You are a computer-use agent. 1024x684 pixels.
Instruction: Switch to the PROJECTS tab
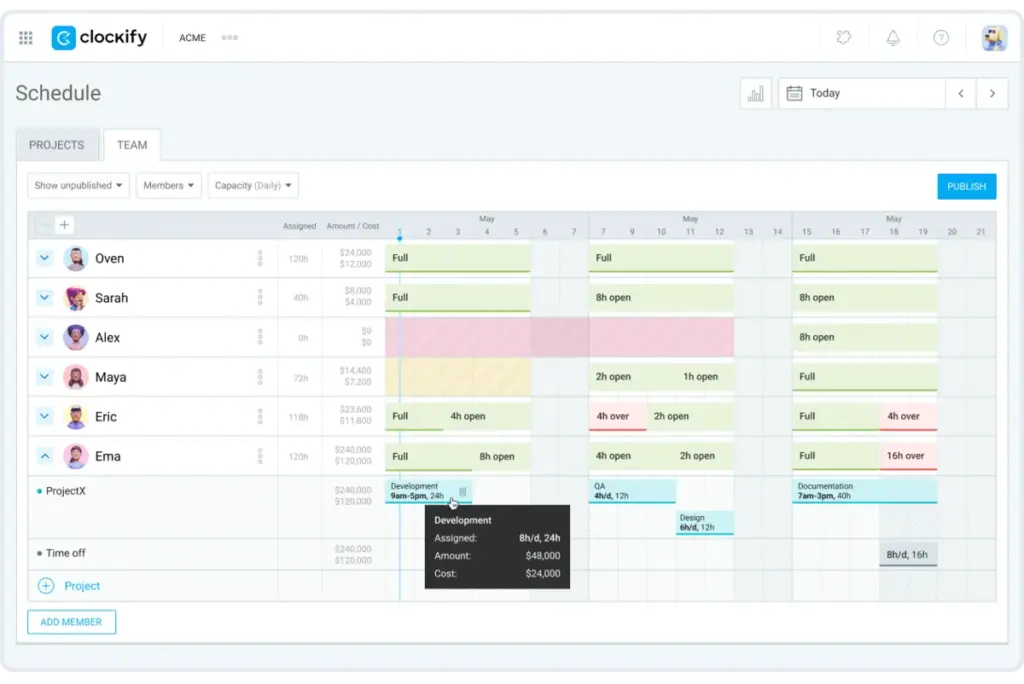(x=57, y=145)
